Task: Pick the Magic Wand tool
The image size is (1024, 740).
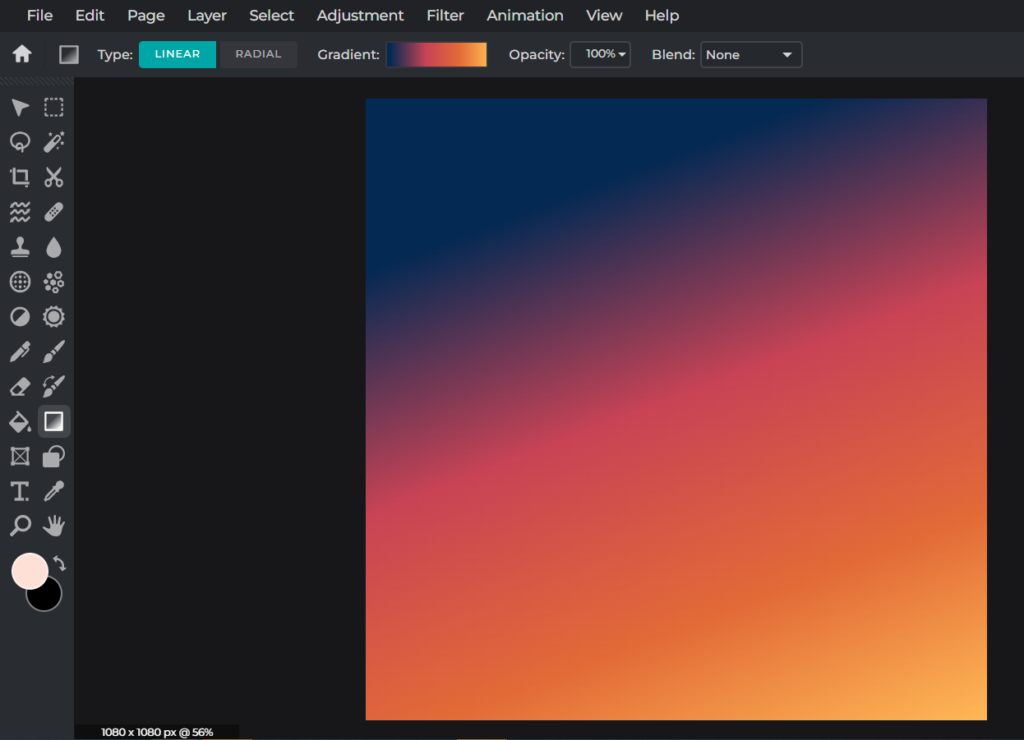Action: pos(54,142)
